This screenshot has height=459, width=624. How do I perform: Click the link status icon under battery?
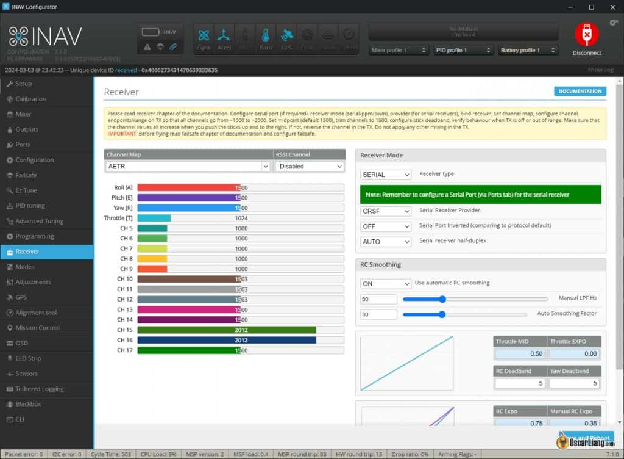tap(173, 47)
